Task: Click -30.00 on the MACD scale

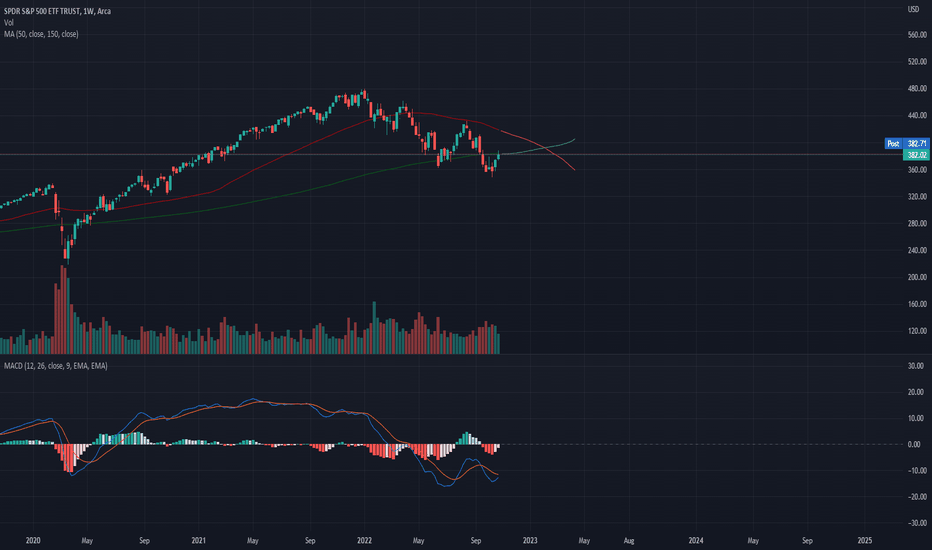Action: click(x=915, y=523)
